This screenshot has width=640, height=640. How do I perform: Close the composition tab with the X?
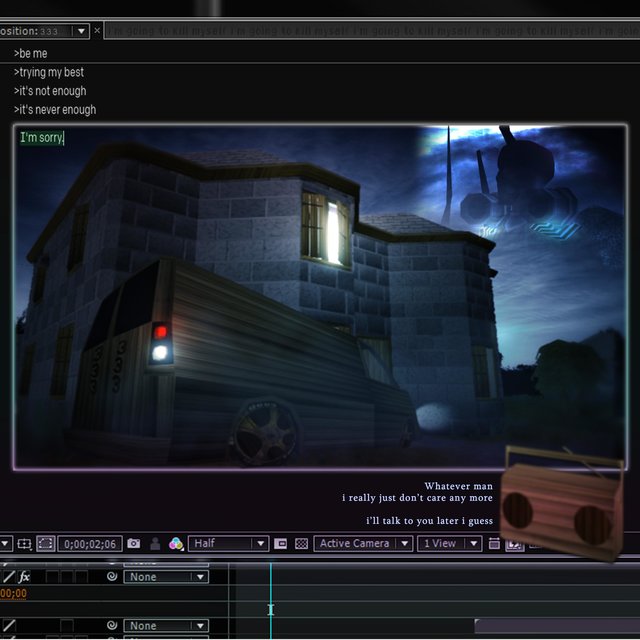pyautogui.click(x=97, y=31)
